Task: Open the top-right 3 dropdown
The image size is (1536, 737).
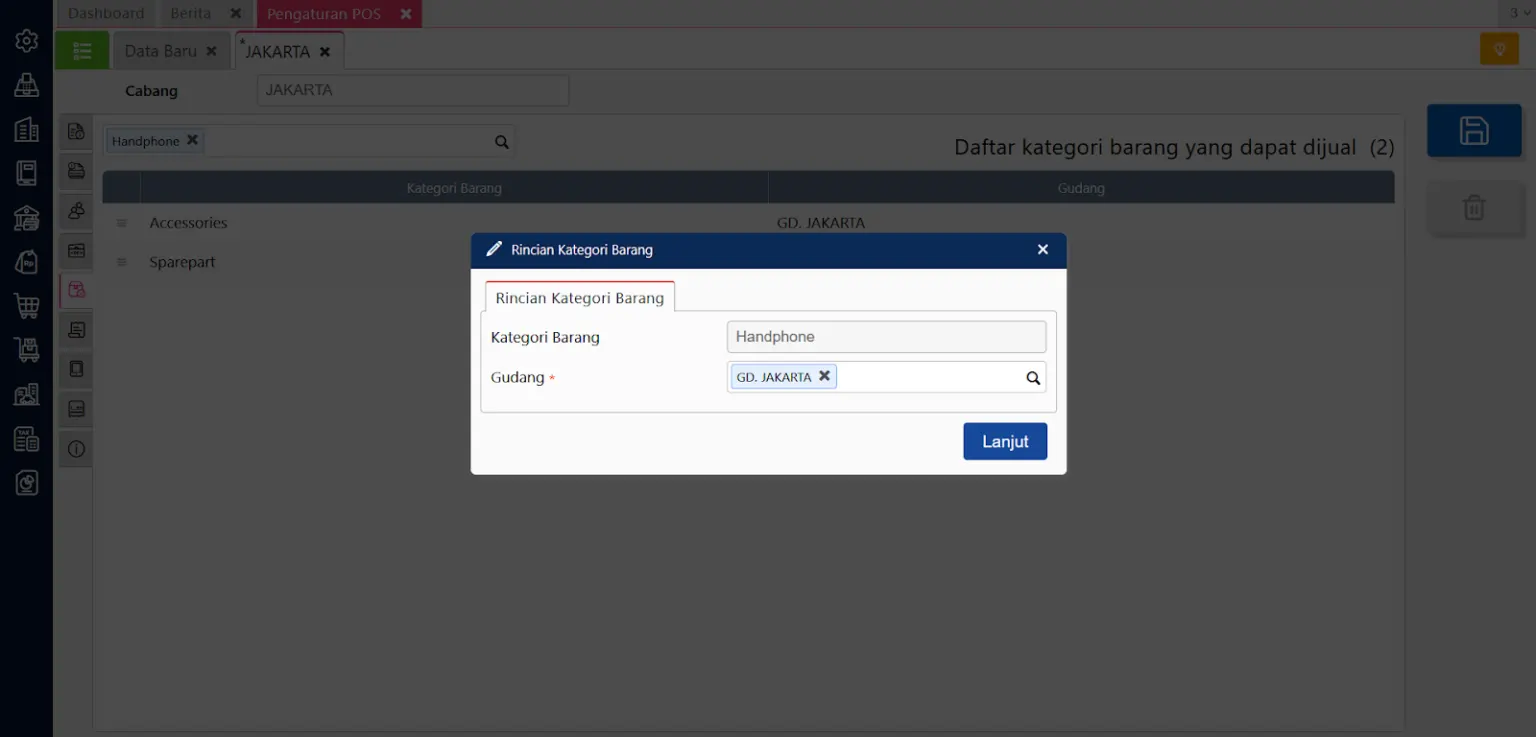Action: [1520, 13]
